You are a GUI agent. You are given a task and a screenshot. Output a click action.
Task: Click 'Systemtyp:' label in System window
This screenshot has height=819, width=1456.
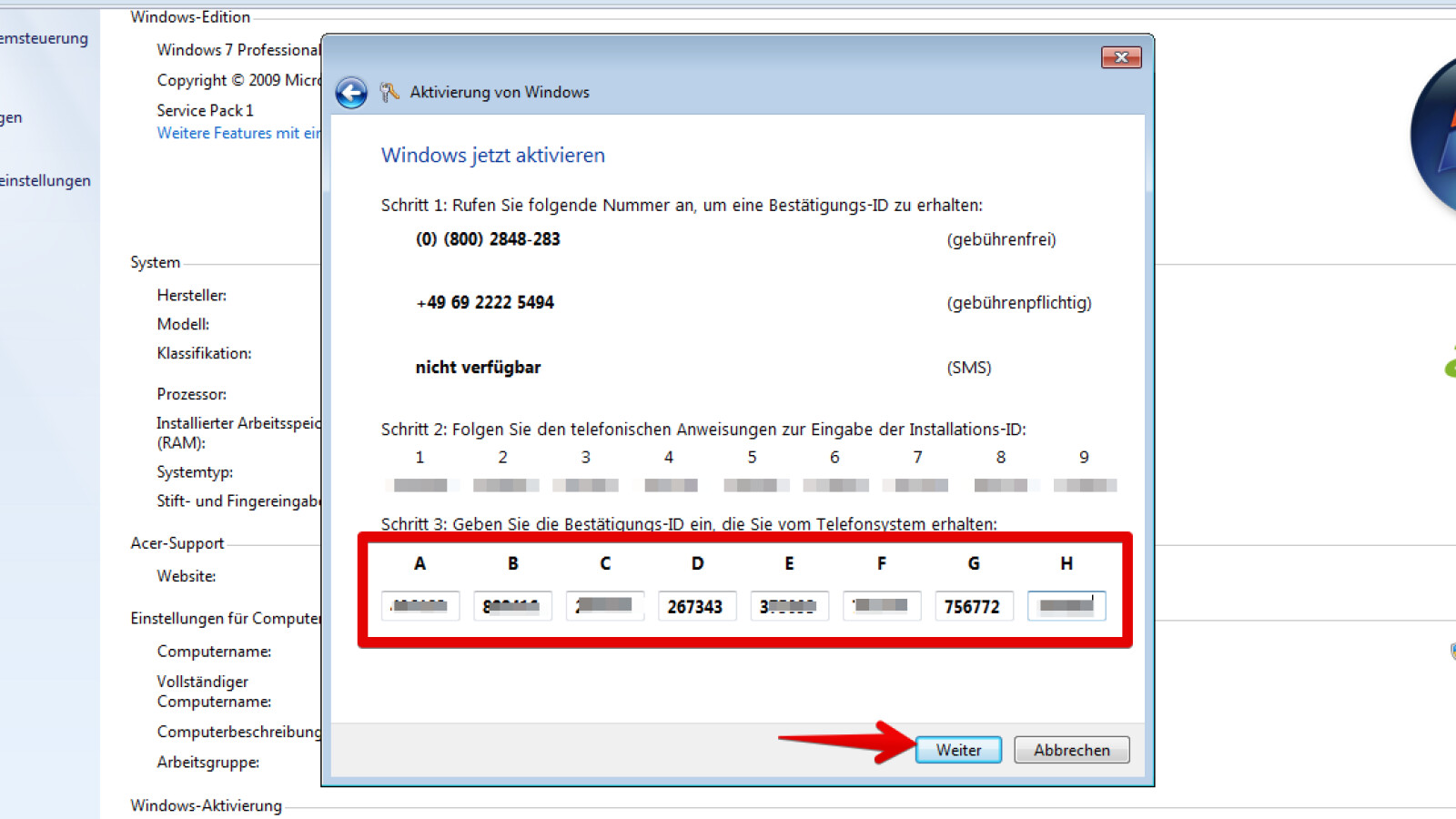pyautogui.click(x=195, y=472)
